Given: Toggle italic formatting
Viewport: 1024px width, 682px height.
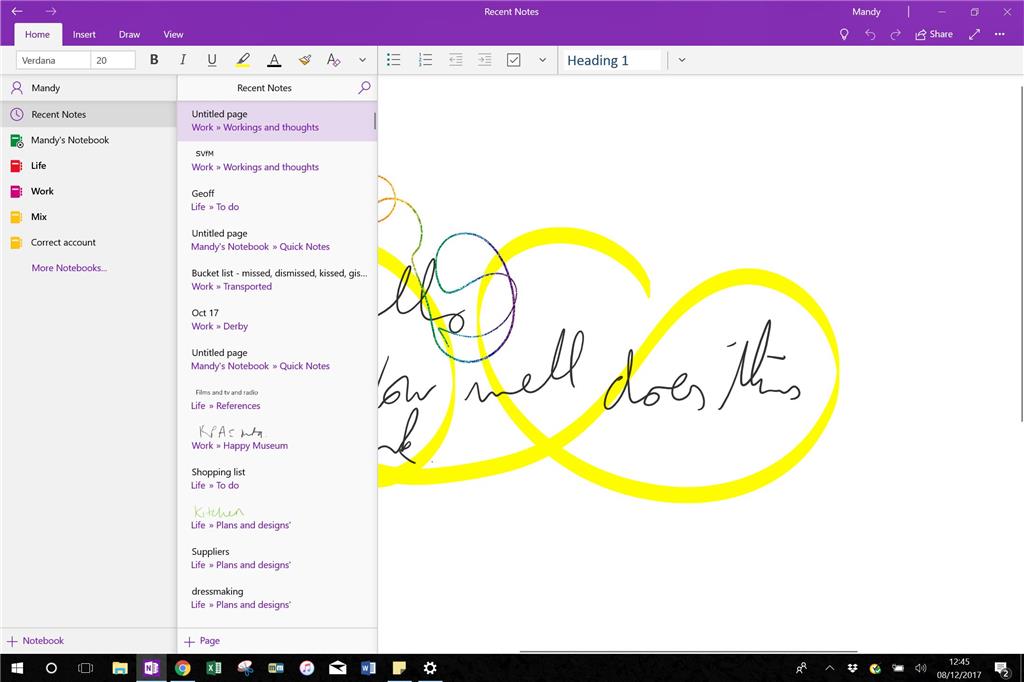Looking at the screenshot, I should pos(183,59).
